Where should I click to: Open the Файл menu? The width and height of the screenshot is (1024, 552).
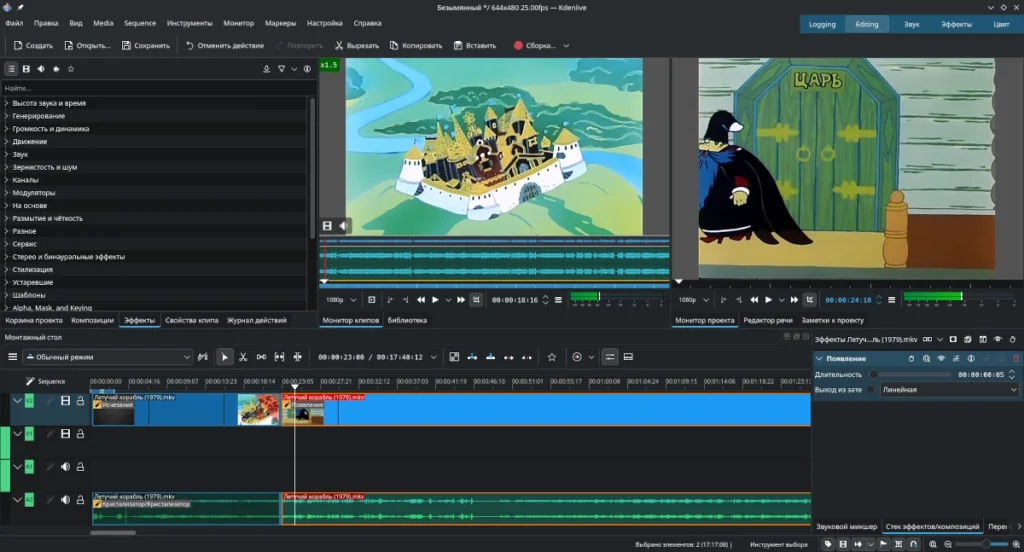pos(14,23)
